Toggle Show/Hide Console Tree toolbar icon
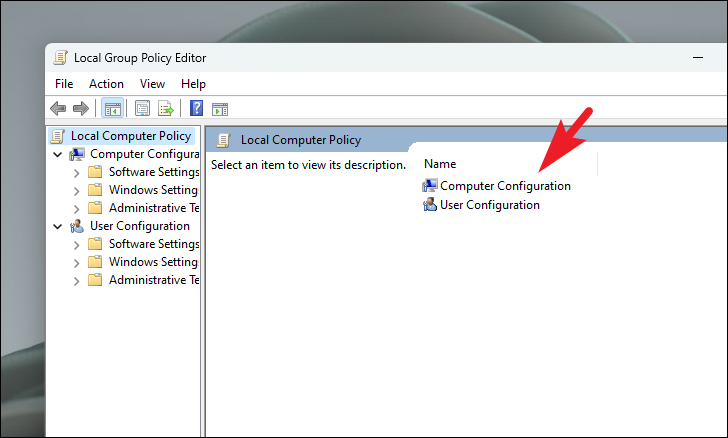 pos(112,109)
